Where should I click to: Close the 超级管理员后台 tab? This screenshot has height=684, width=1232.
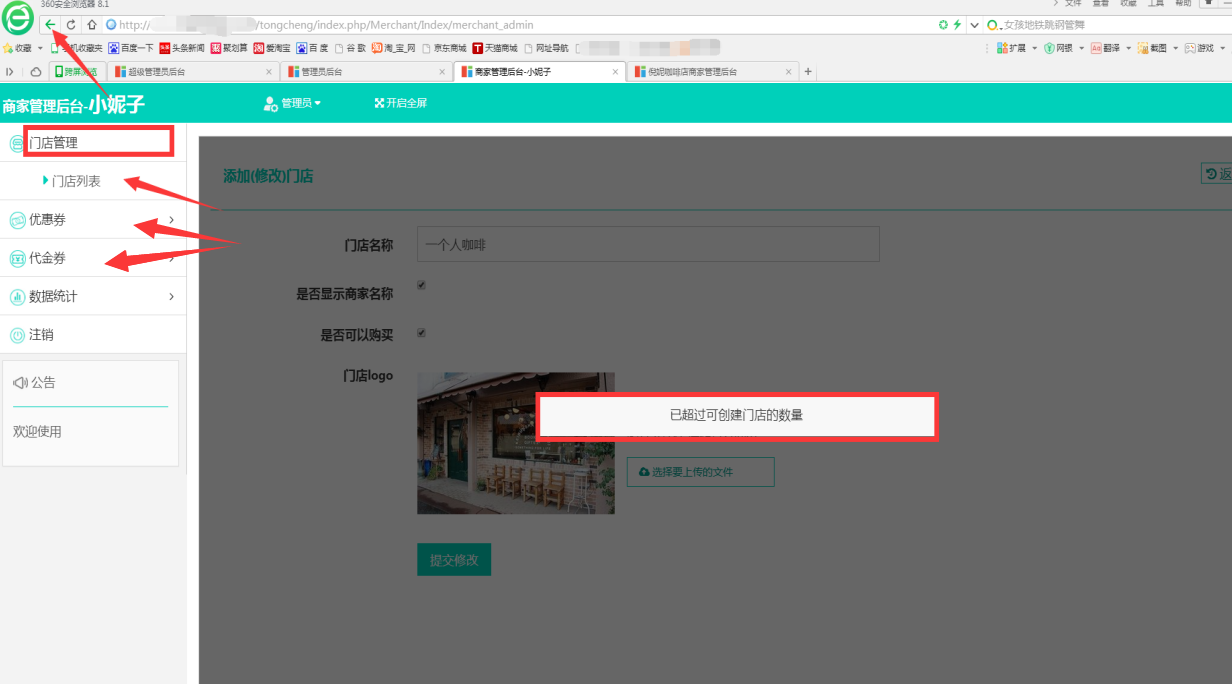tap(269, 72)
